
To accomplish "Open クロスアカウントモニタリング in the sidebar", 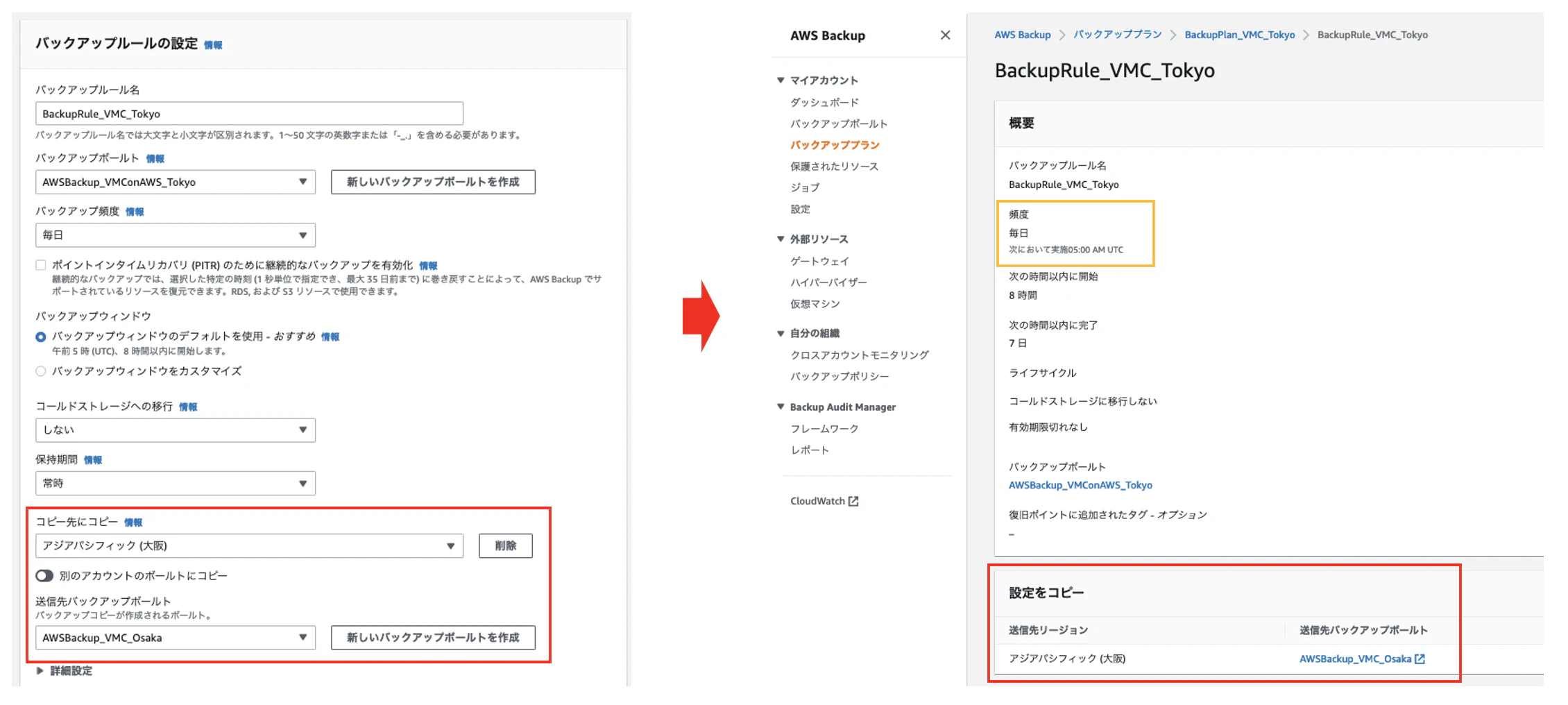I will [860, 355].
